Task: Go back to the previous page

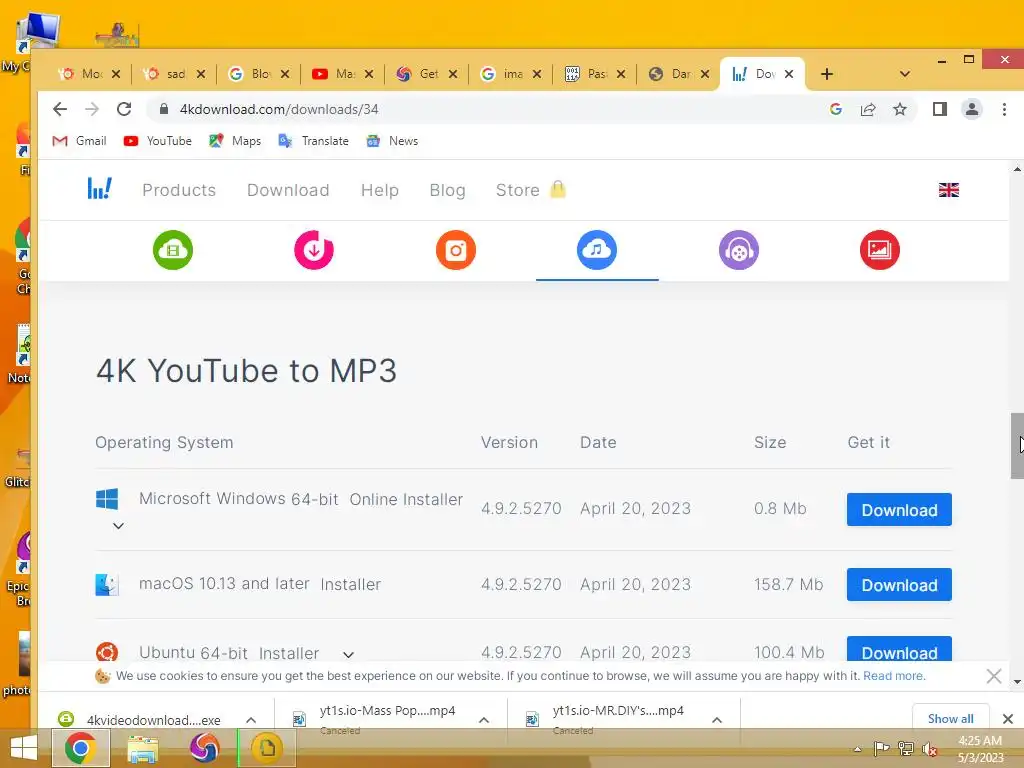Action: tap(59, 109)
